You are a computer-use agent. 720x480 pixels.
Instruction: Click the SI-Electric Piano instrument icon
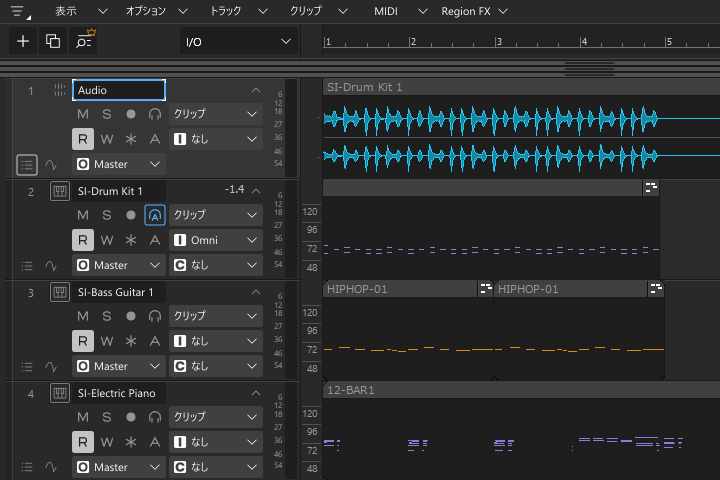pos(60,393)
